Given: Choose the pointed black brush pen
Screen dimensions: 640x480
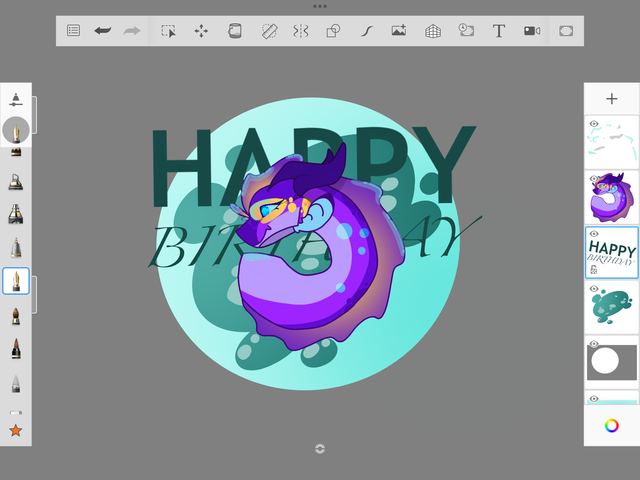Looking at the screenshot, I should 16,349.
